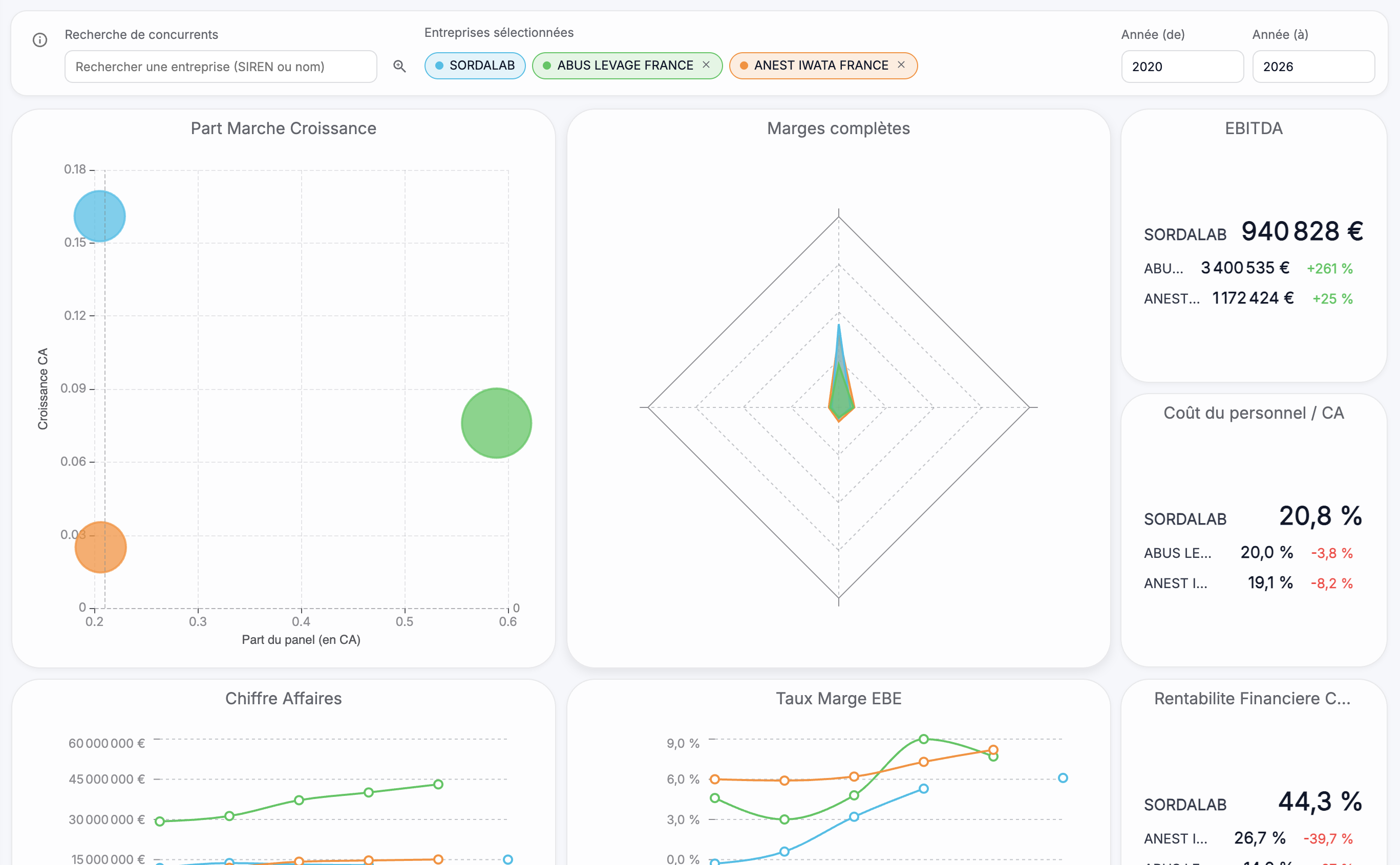Screen dimensions: 1400x865
Task: Click the blue dot in SORDALAB chip
Action: coord(439,66)
